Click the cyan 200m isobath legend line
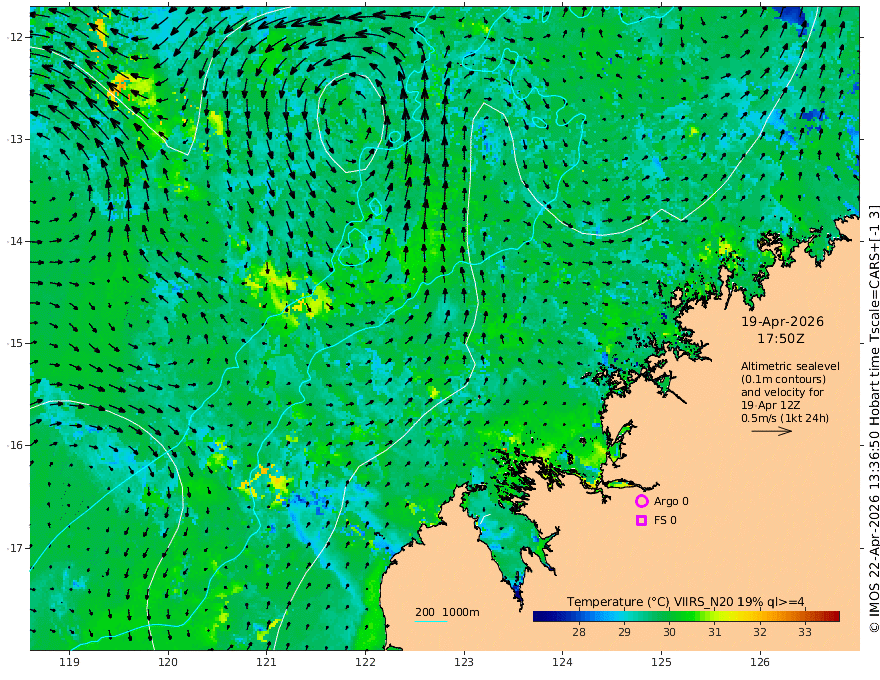Viewport: 880px width, 680px height. tap(430, 621)
